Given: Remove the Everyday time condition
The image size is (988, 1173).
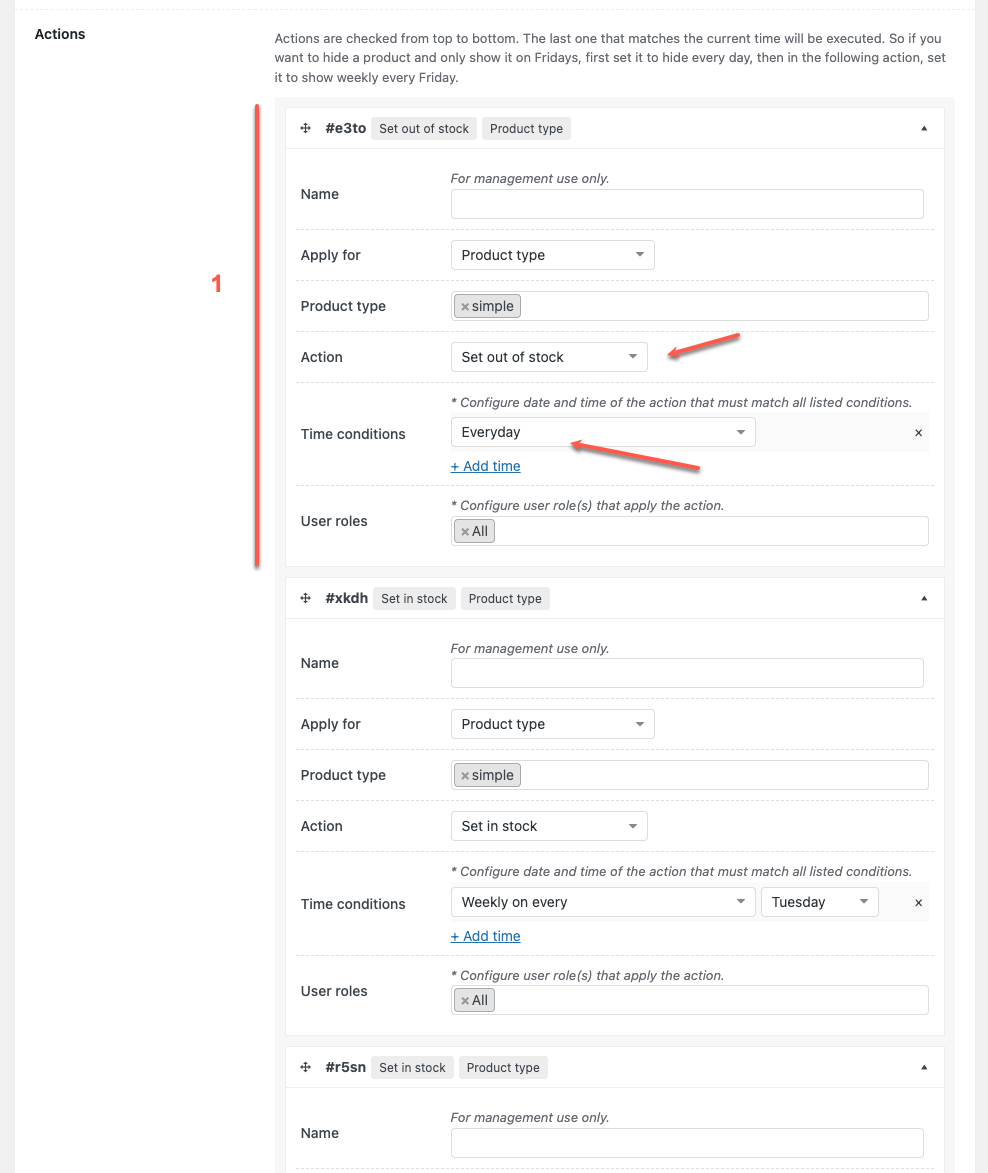Looking at the screenshot, I should [918, 433].
